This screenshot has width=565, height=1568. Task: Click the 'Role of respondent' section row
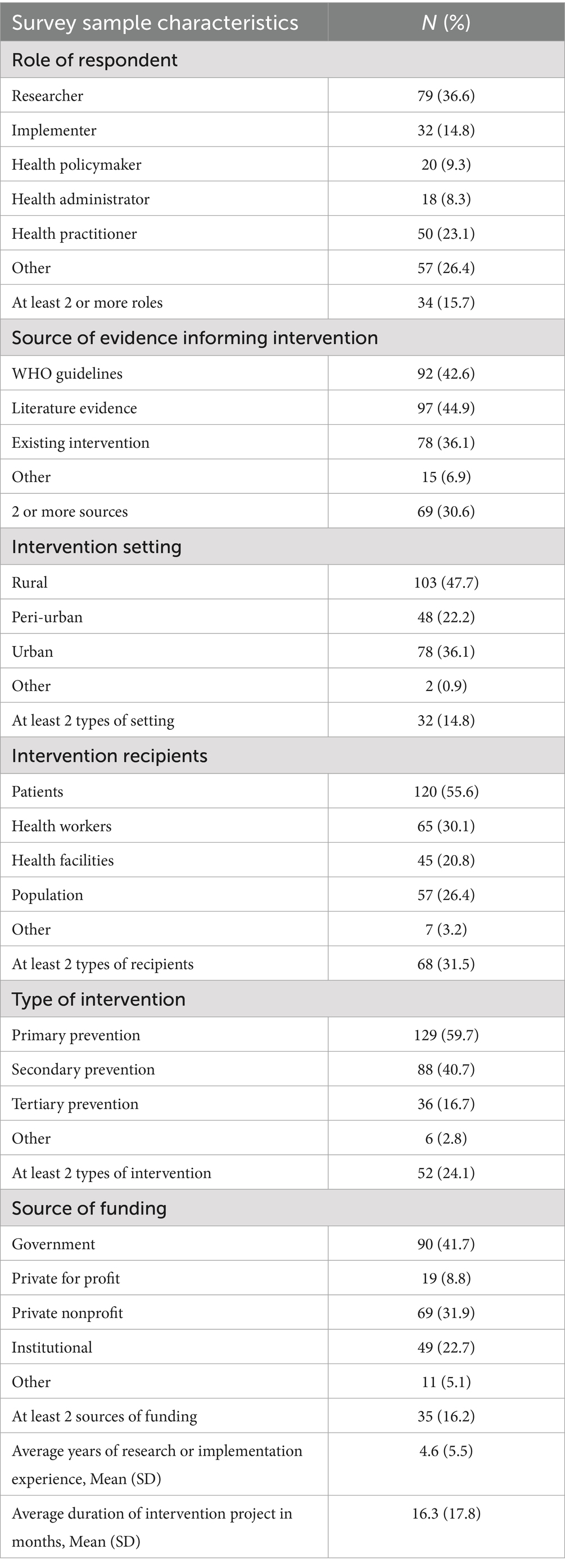(94, 60)
